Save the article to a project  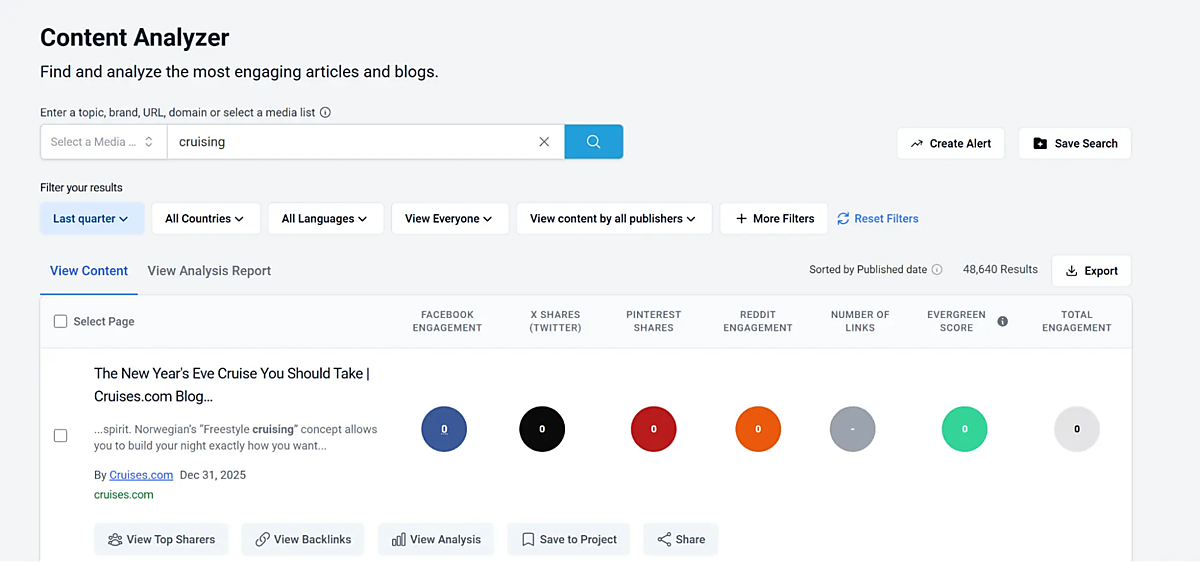pyautogui.click(x=568, y=539)
